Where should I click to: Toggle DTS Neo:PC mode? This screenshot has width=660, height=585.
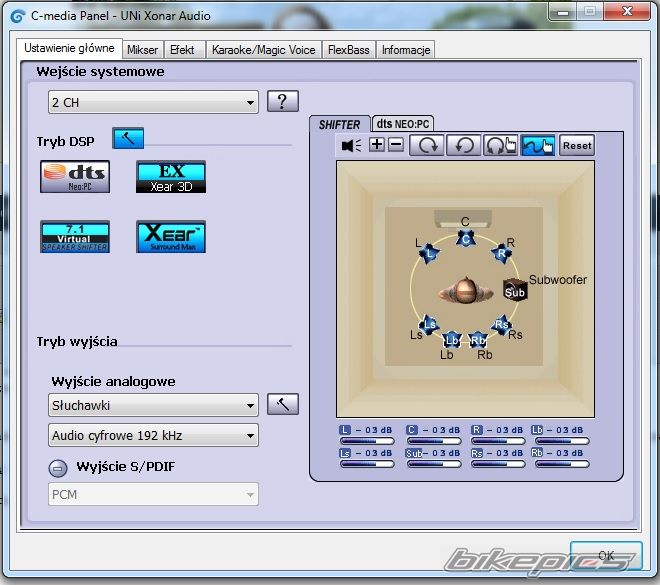tap(74, 176)
